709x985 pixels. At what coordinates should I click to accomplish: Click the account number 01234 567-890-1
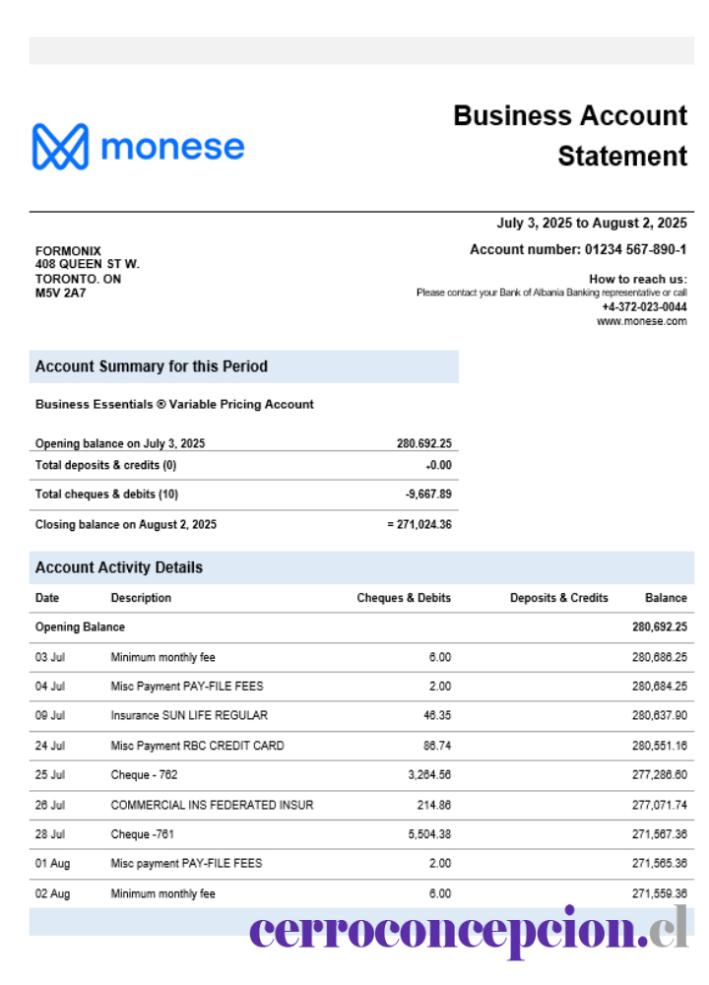pos(636,249)
